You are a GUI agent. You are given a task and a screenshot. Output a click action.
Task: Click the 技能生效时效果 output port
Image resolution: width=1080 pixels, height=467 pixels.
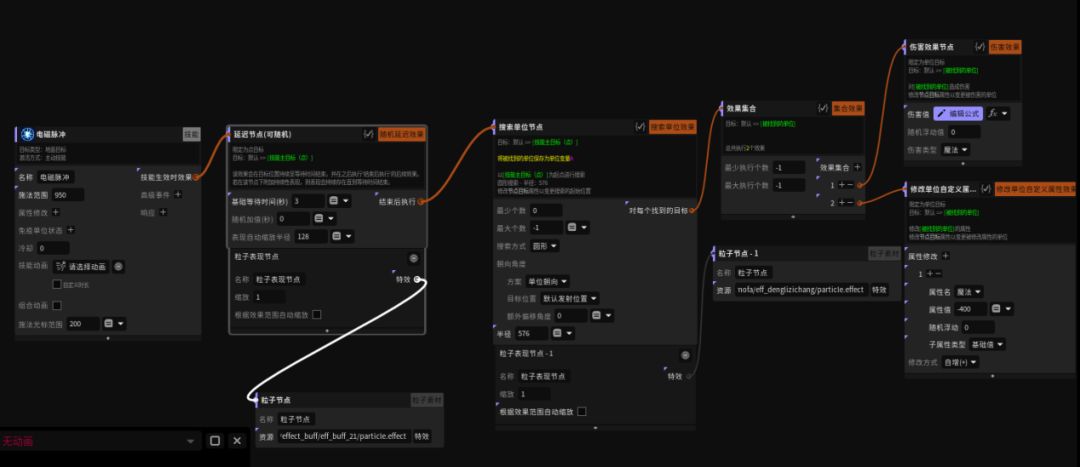point(197,177)
